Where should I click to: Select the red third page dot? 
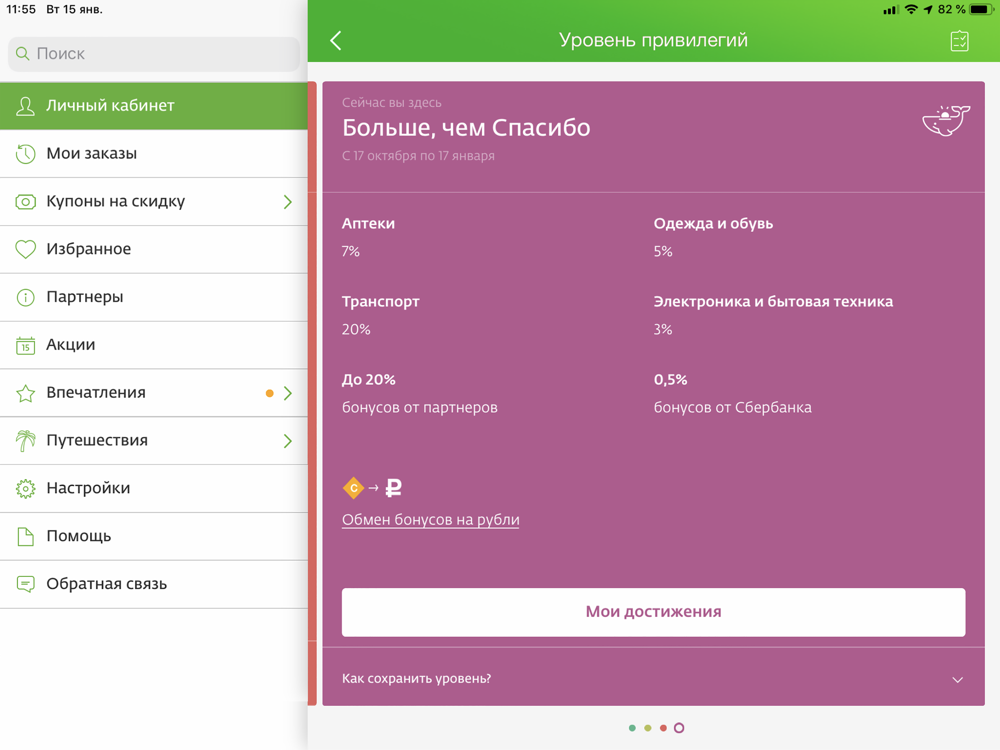(x=663, y=728)
